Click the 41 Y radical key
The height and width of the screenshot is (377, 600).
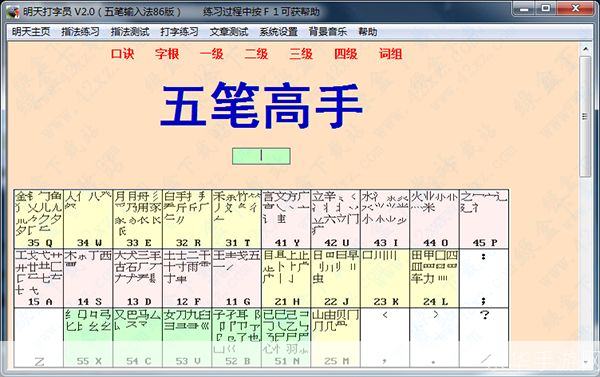click(286, 219)
